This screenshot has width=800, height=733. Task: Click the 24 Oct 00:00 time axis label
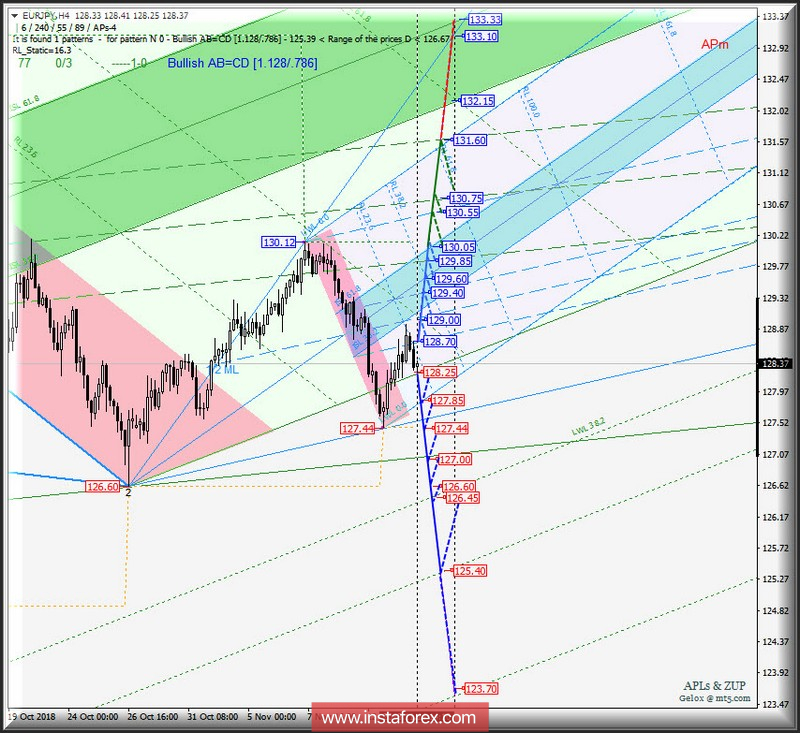[x=92, y=716]
